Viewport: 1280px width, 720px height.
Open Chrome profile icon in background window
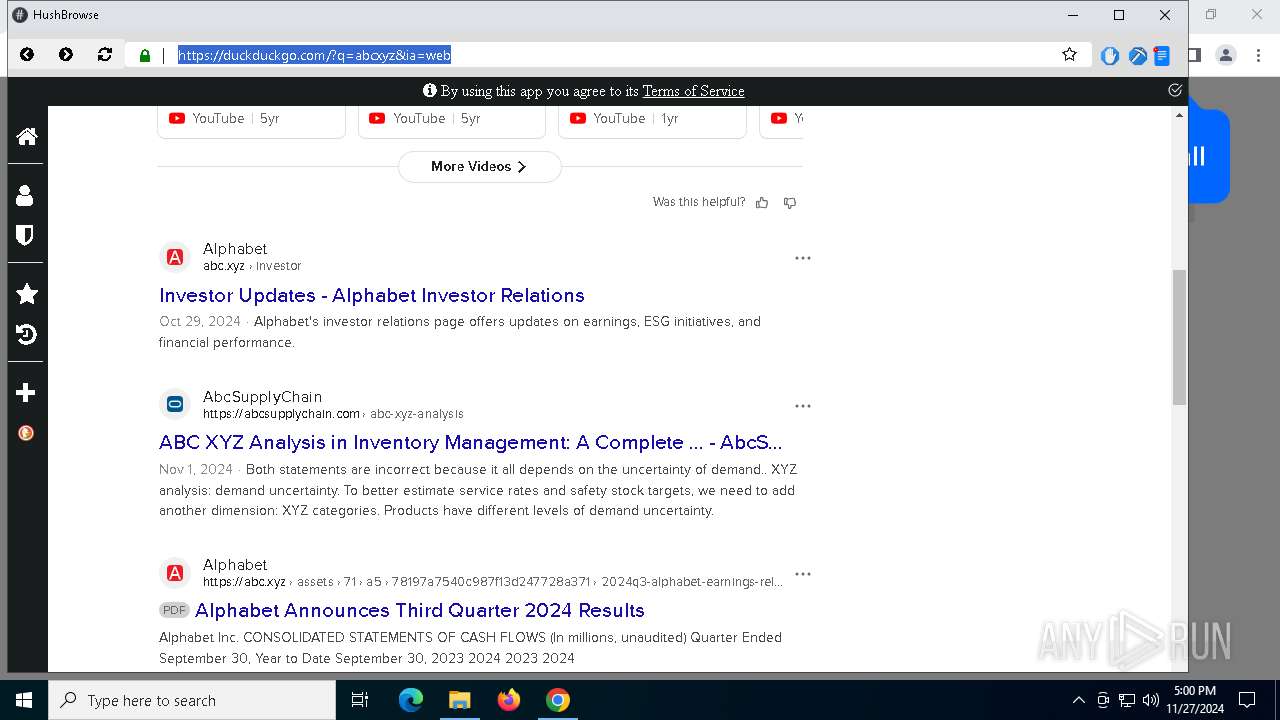tap(1226, 55)
